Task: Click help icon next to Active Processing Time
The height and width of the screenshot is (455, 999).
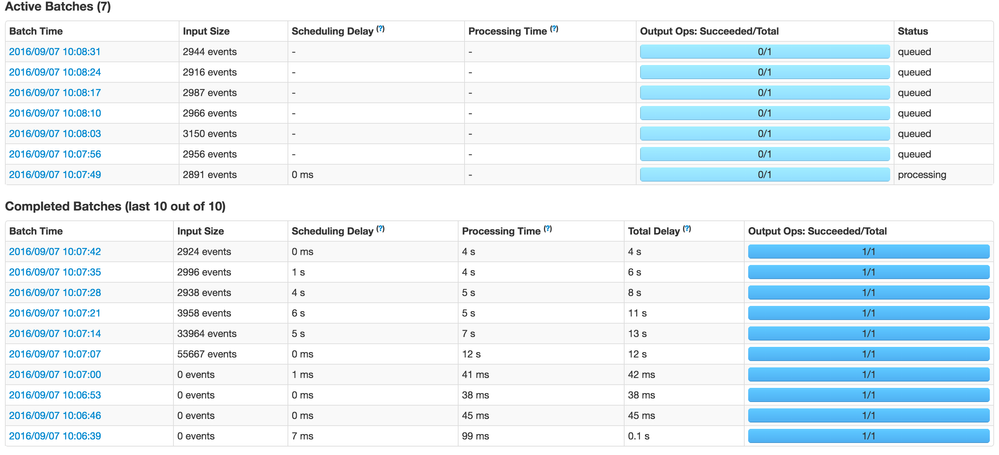Action: [x=554, y=29]
